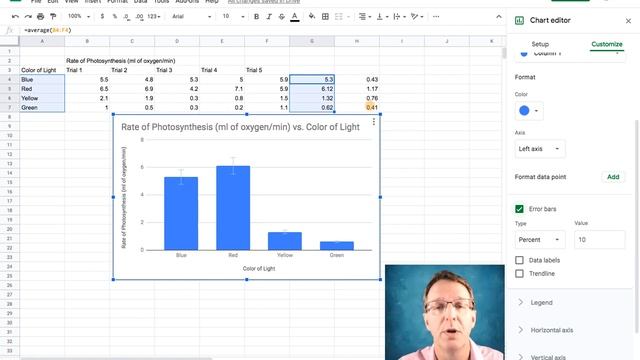The width and height of the screenshot is (640, 360).
Task: Click the Redo icon
Action: [x=28, y=17]
